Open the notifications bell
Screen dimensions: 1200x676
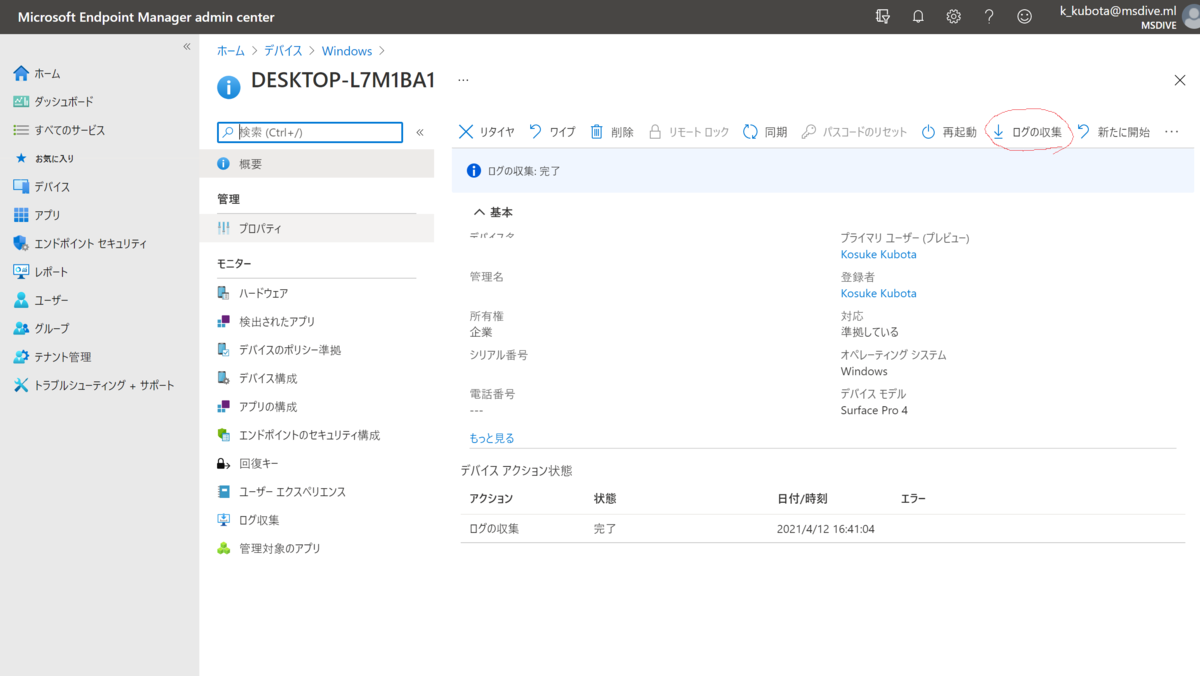click(918, 16)
